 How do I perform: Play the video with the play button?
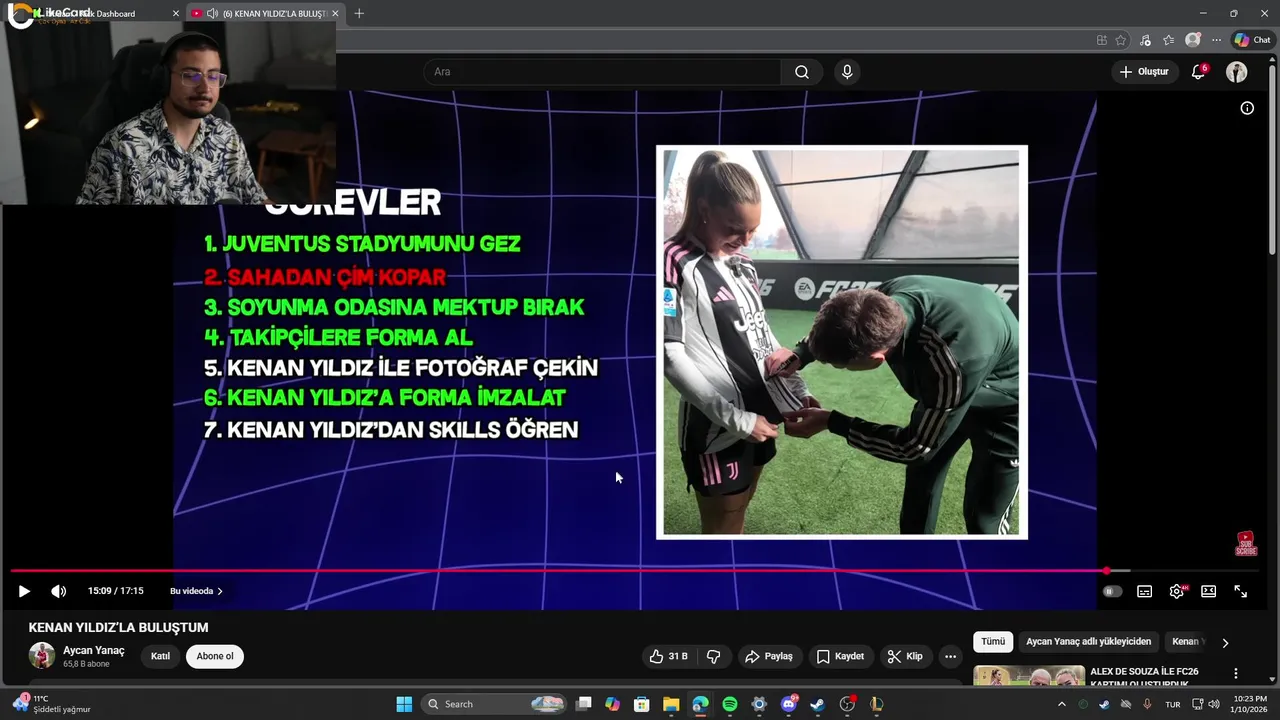click(24, 591)
